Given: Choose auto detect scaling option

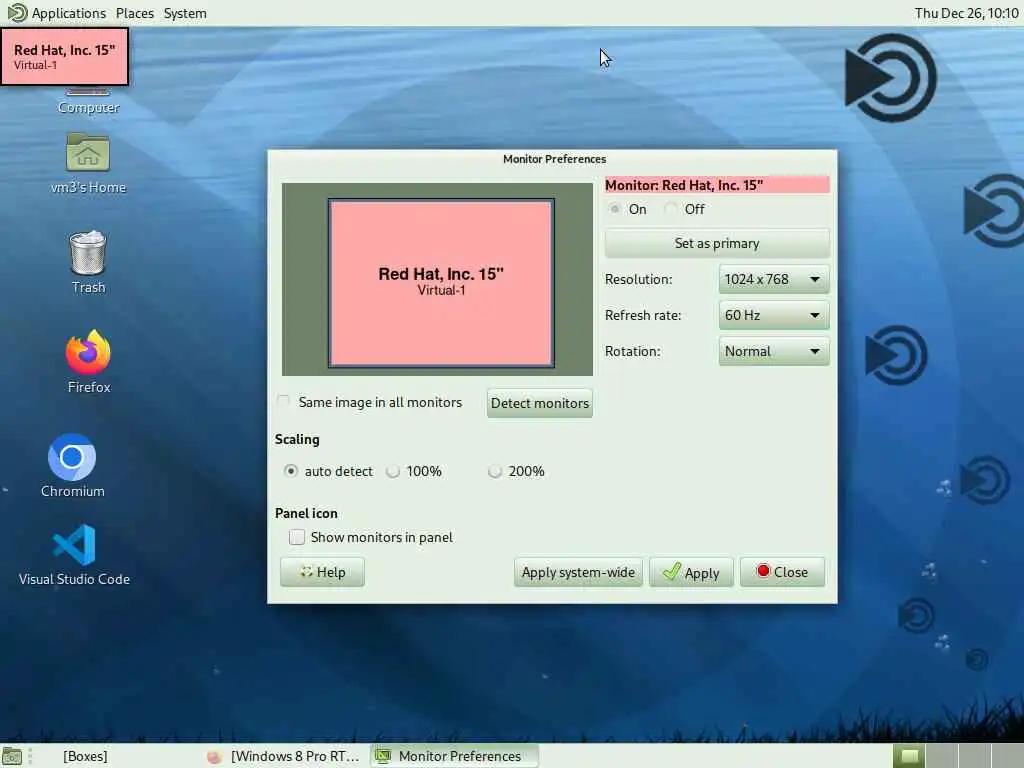Looking at the screenshot, I should 291,471.
